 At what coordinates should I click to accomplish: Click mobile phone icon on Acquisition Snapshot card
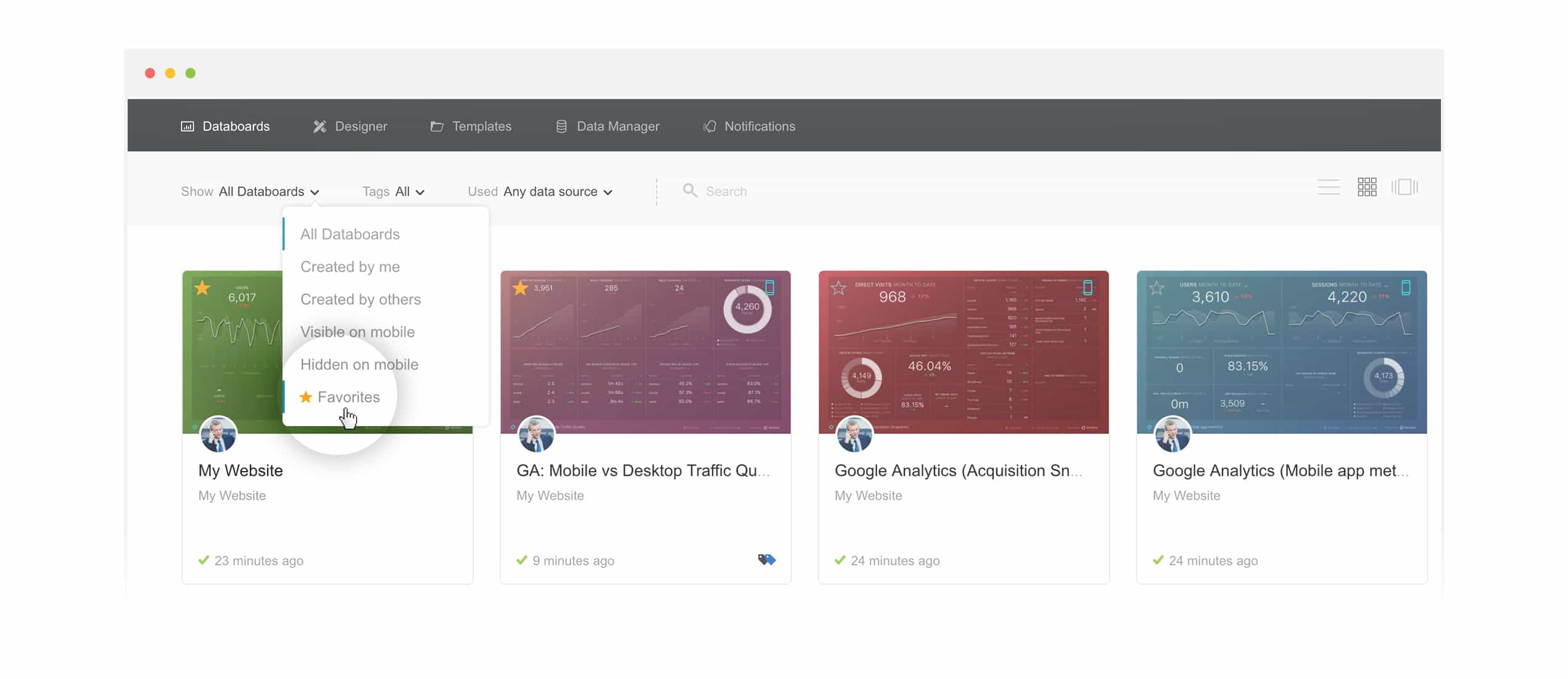[1087, 288]
